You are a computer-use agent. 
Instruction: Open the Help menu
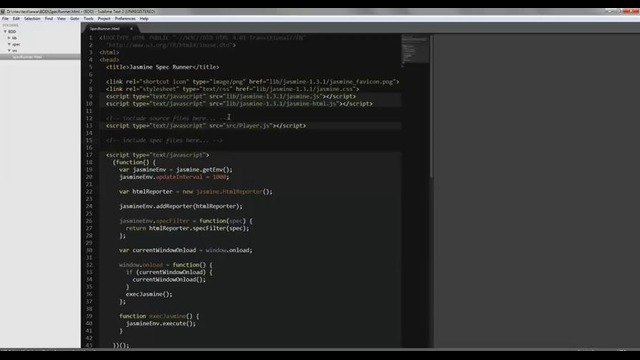pos(144,19)
